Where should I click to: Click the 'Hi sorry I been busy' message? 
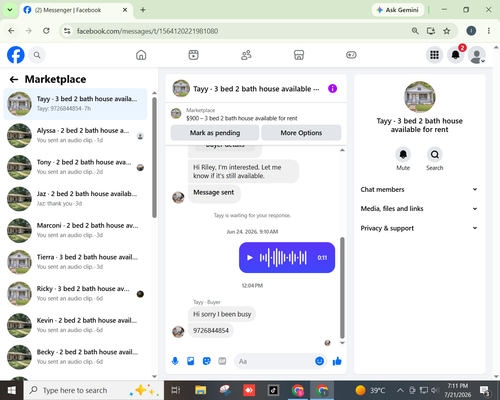222,314
